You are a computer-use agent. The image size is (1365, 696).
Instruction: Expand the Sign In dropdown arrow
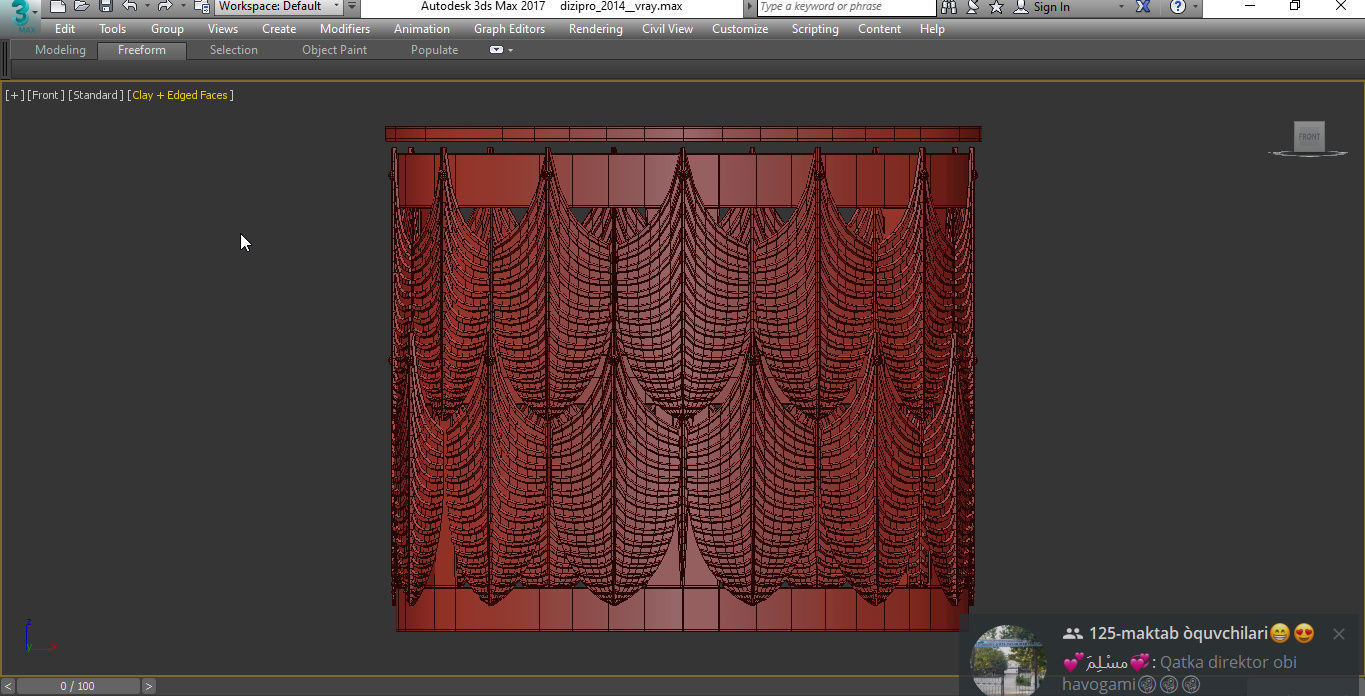(1120, 7)
